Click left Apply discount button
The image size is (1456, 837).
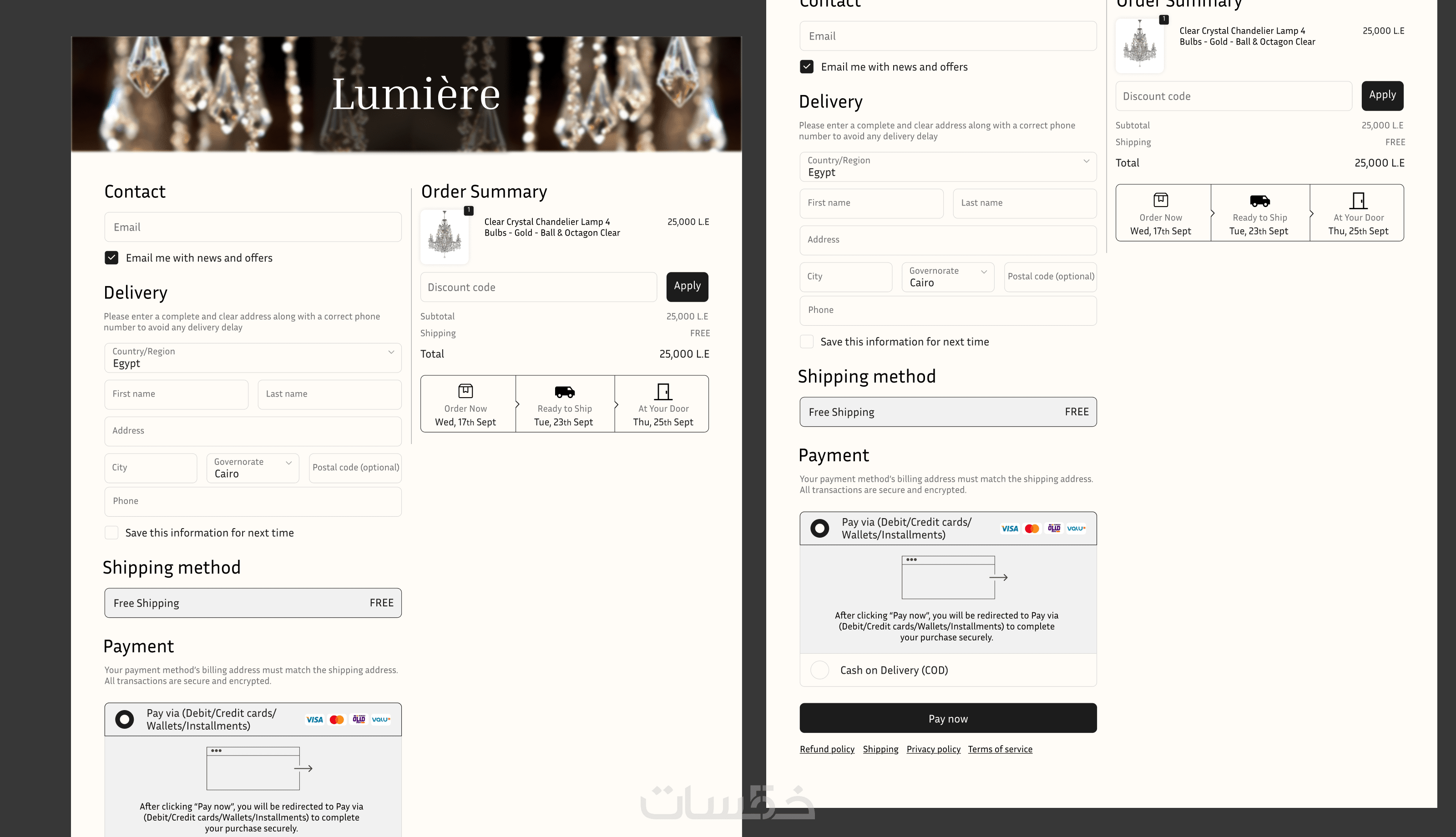pyautogui.click(x=687, y=286)
